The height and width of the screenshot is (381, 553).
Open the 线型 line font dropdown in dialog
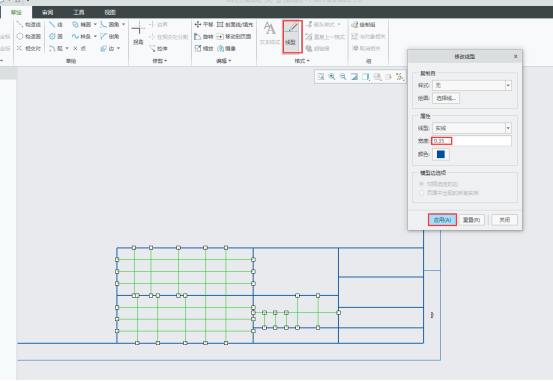pyautogui.click(x=508, y=128)
